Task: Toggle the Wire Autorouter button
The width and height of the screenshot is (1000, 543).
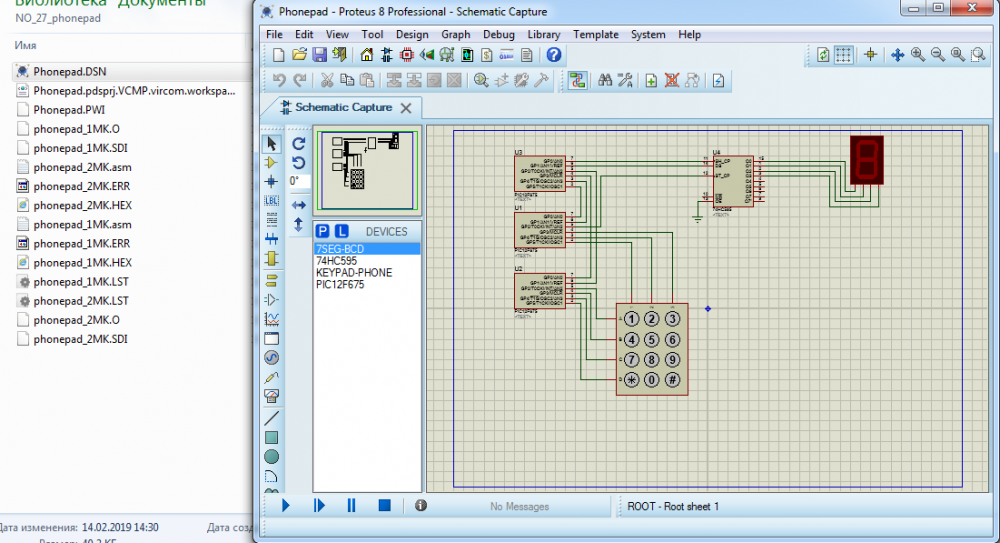Action: click(578, 80)
